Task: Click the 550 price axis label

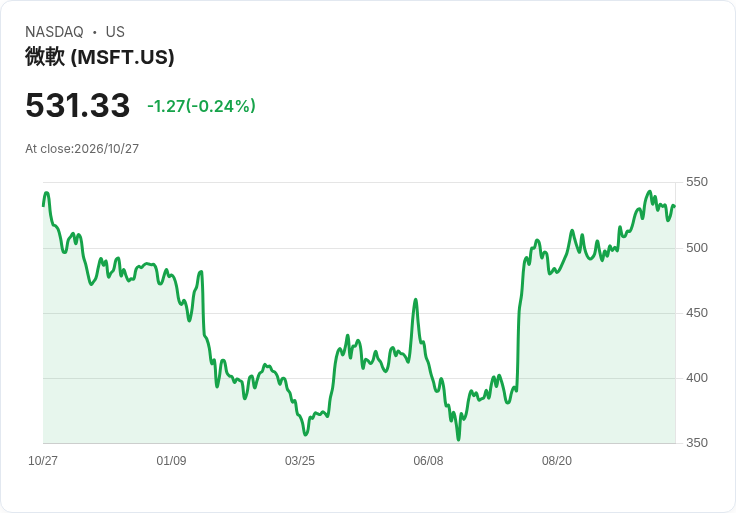Action: coord(697,182)
